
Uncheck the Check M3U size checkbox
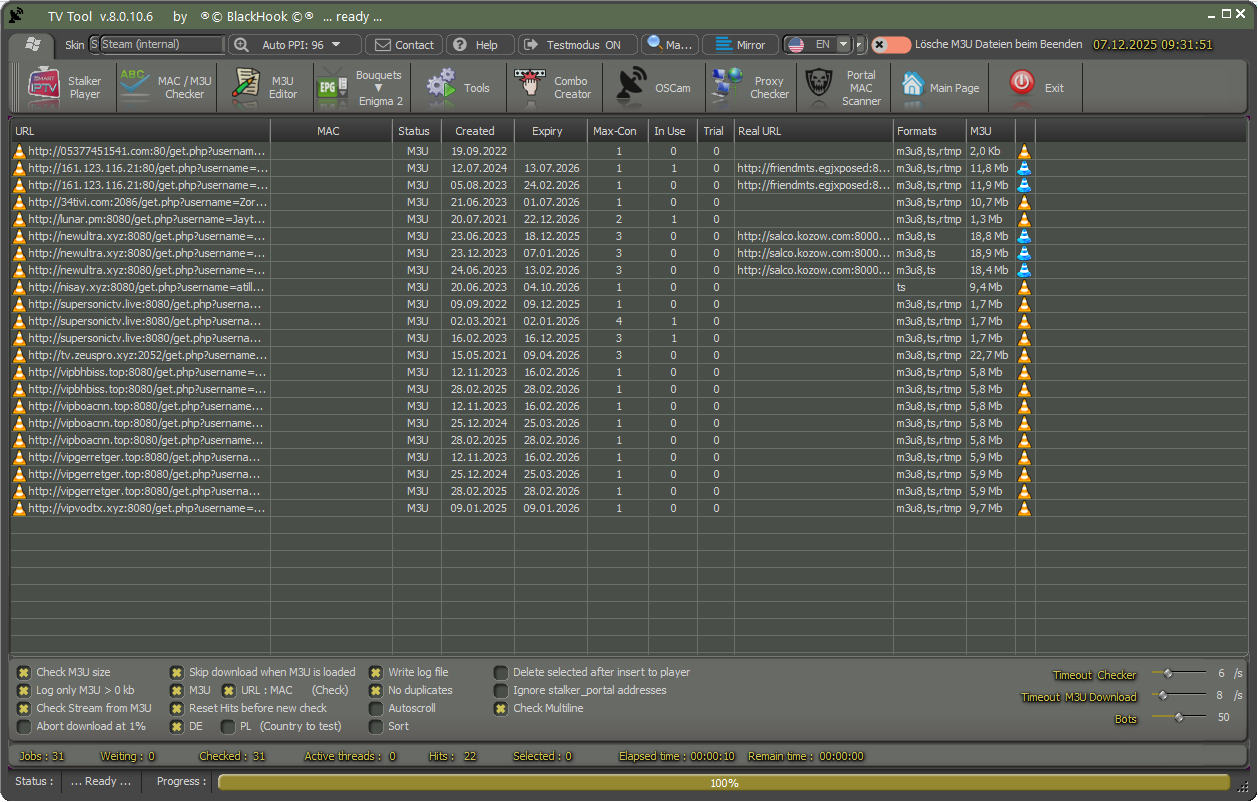click(x=24, y=673)
